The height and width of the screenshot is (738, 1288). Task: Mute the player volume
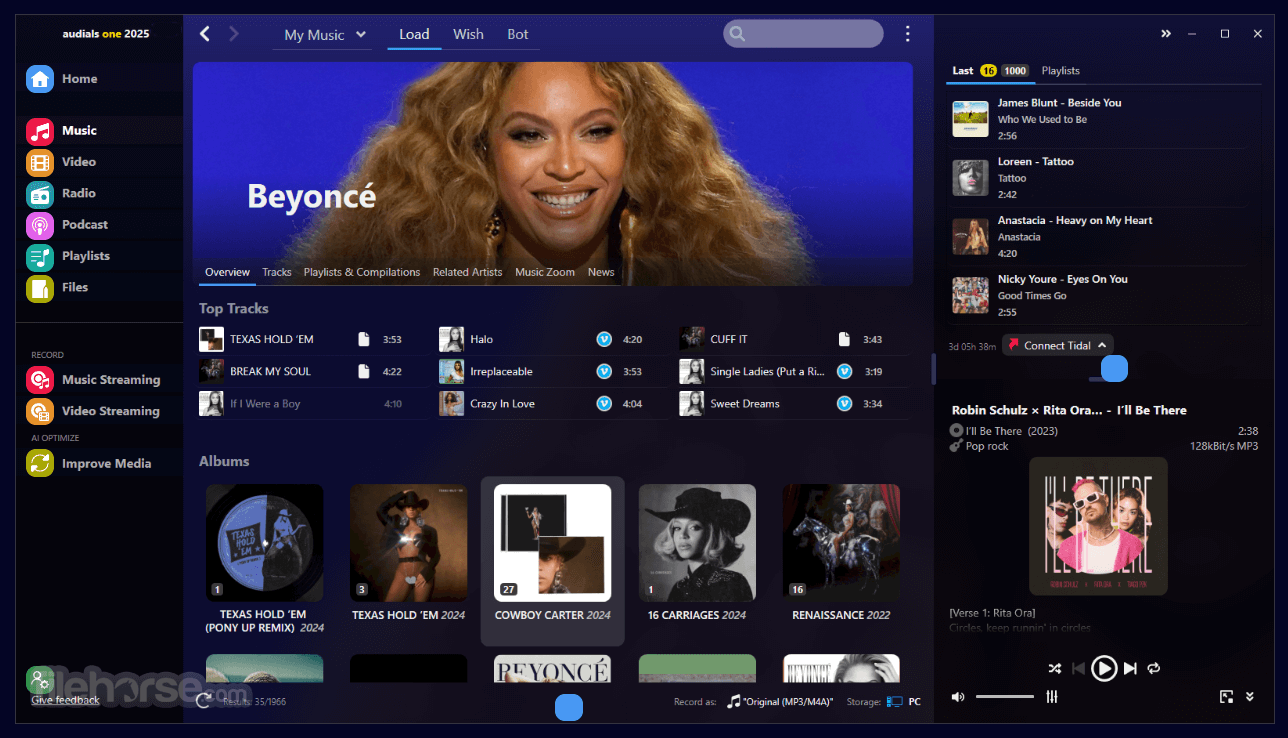(x=958, y=696)
